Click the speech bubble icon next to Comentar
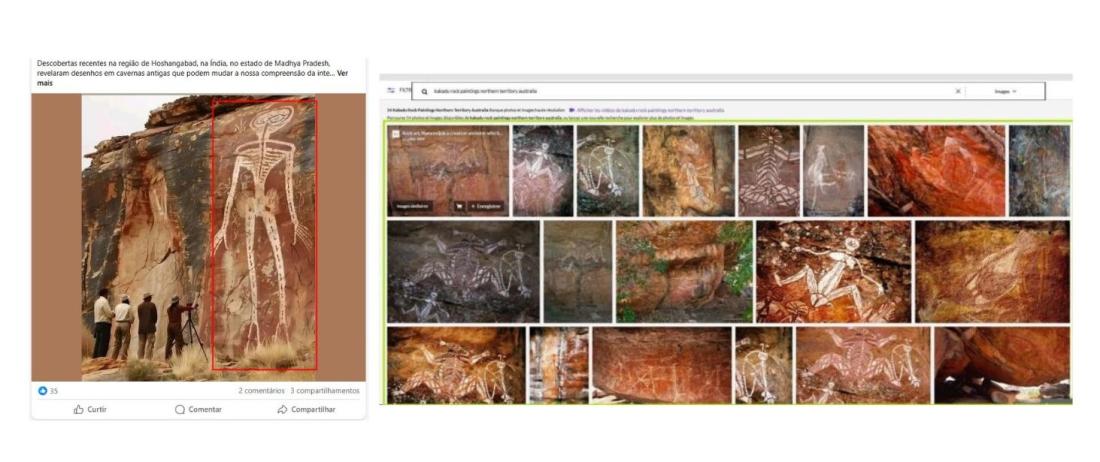The image size is (1100, 462). 180,409
